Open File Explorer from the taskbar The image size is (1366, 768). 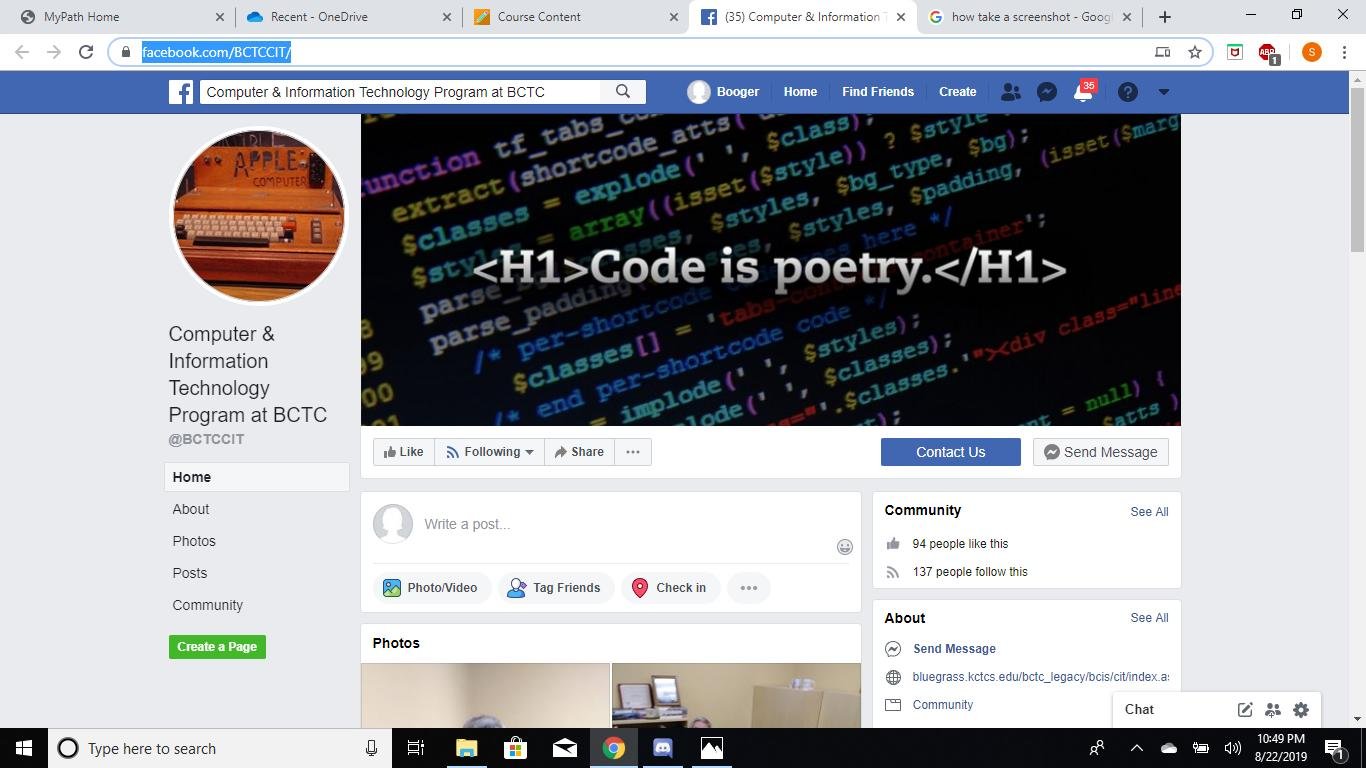(x=467, y=748)
